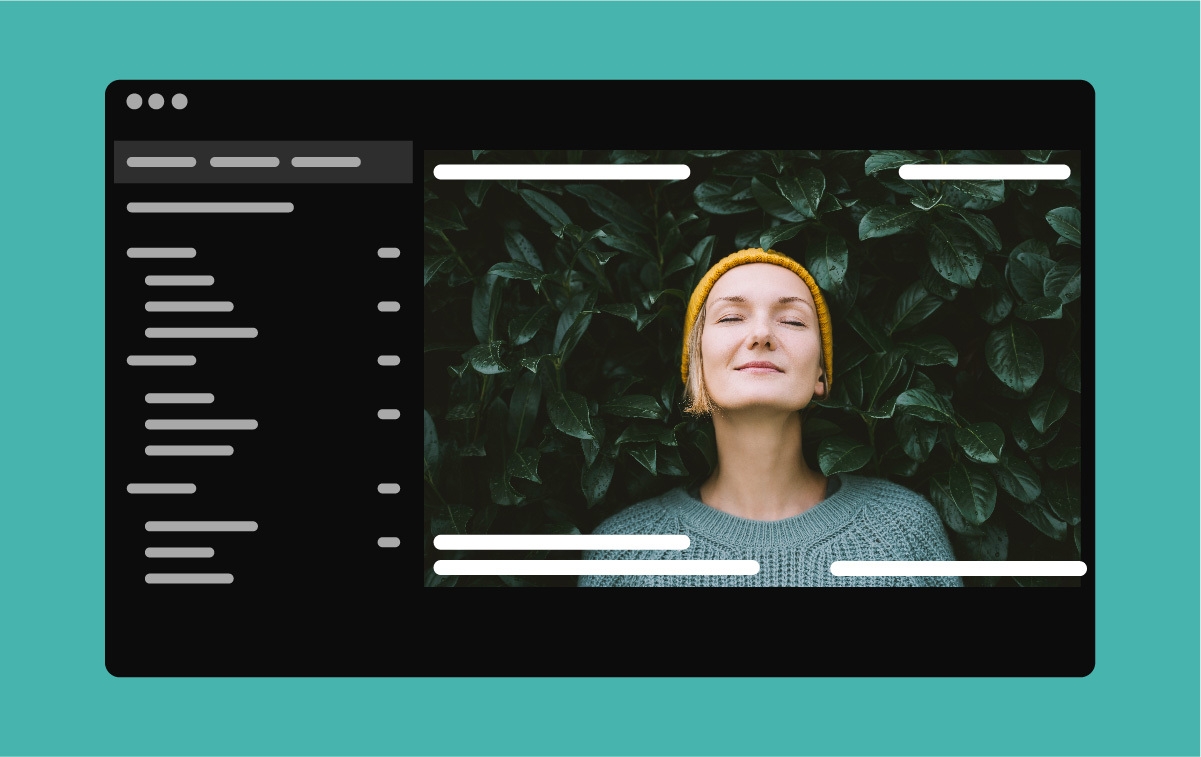1201x757 pixels.
Task: Click the first gray window control dot
Action: tap(134, 101)
